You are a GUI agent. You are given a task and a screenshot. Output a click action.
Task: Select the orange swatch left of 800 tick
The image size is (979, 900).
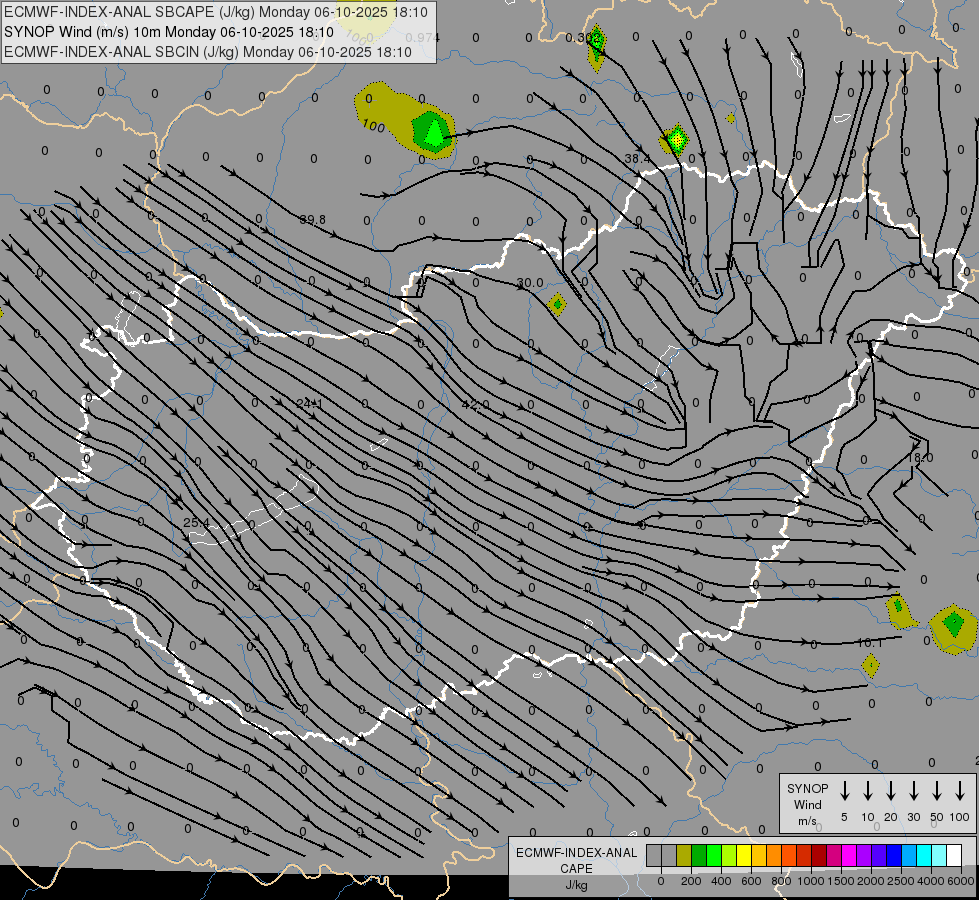[x=774, y=855]
